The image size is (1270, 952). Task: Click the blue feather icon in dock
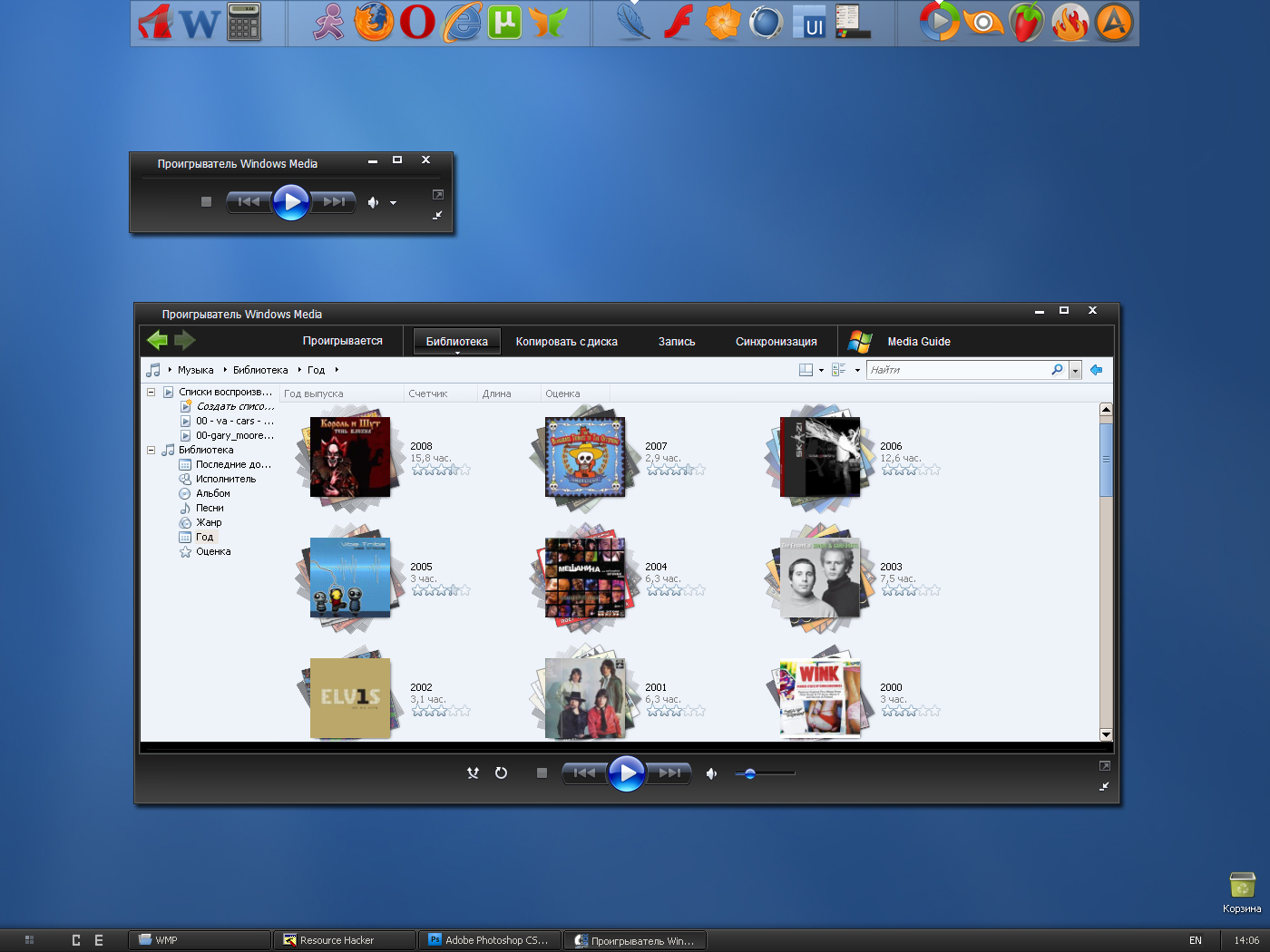(633, 23)
